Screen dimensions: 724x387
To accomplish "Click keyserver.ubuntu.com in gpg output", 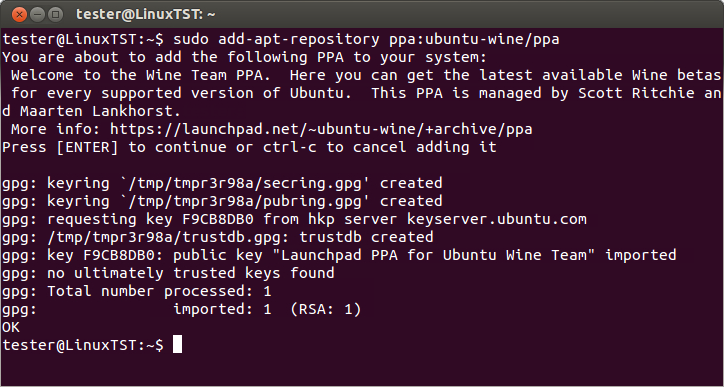I will [496, 219].
